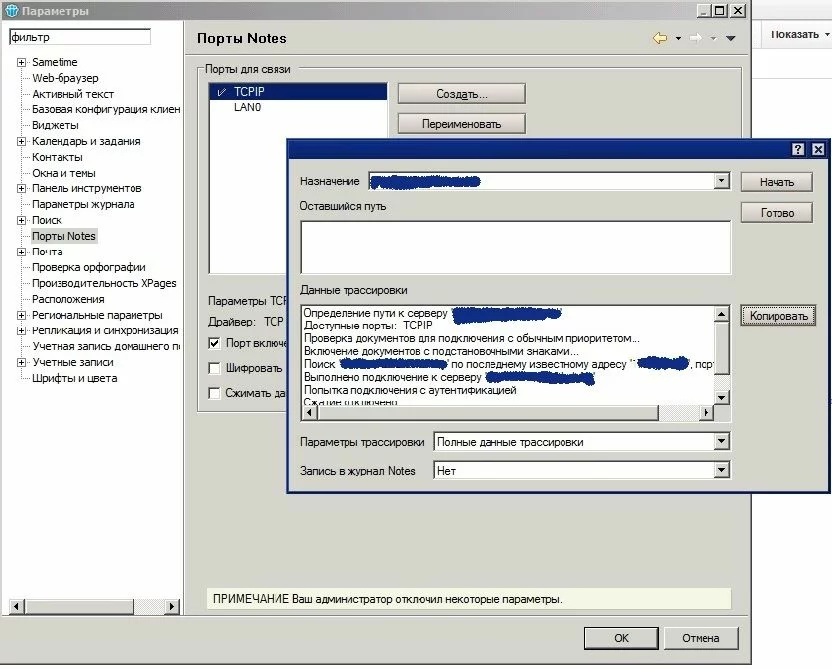Enable the Сжимать данные checkbox

215,391
